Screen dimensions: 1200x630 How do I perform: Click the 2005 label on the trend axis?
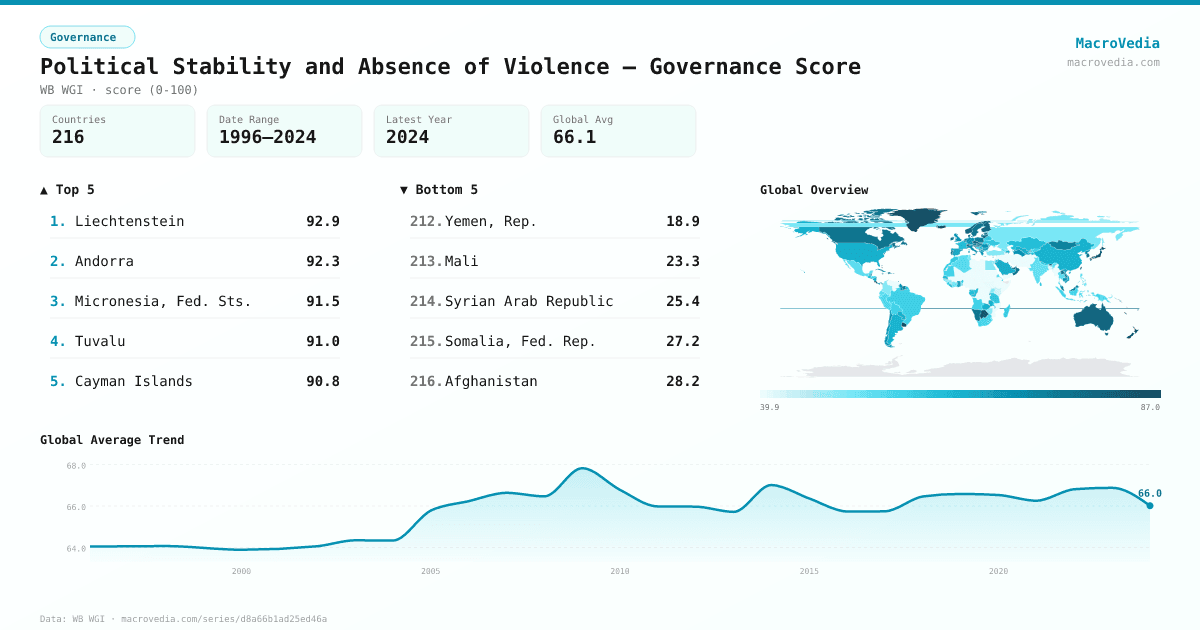pos(430,570)
